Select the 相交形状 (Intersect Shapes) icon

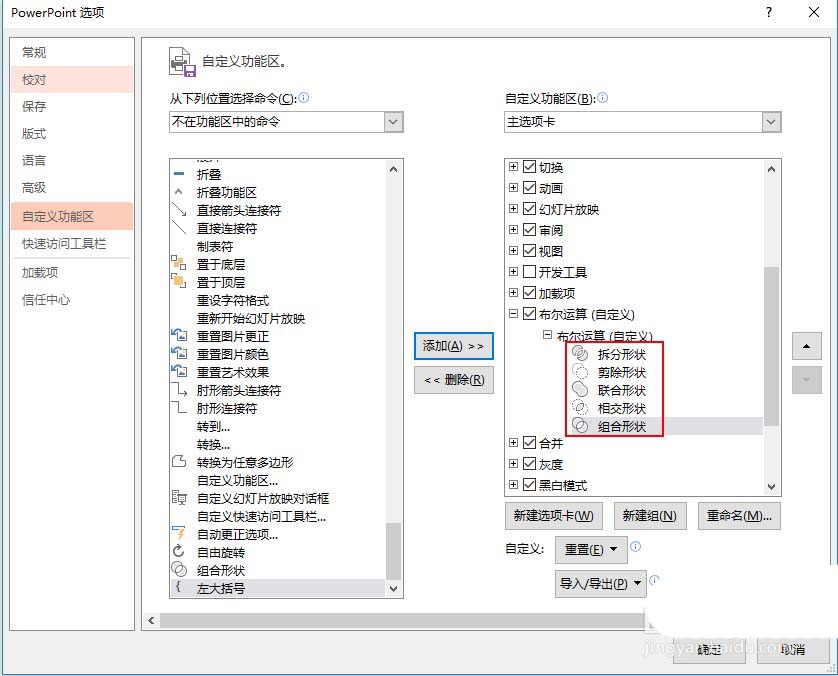(x=579, y=406)
